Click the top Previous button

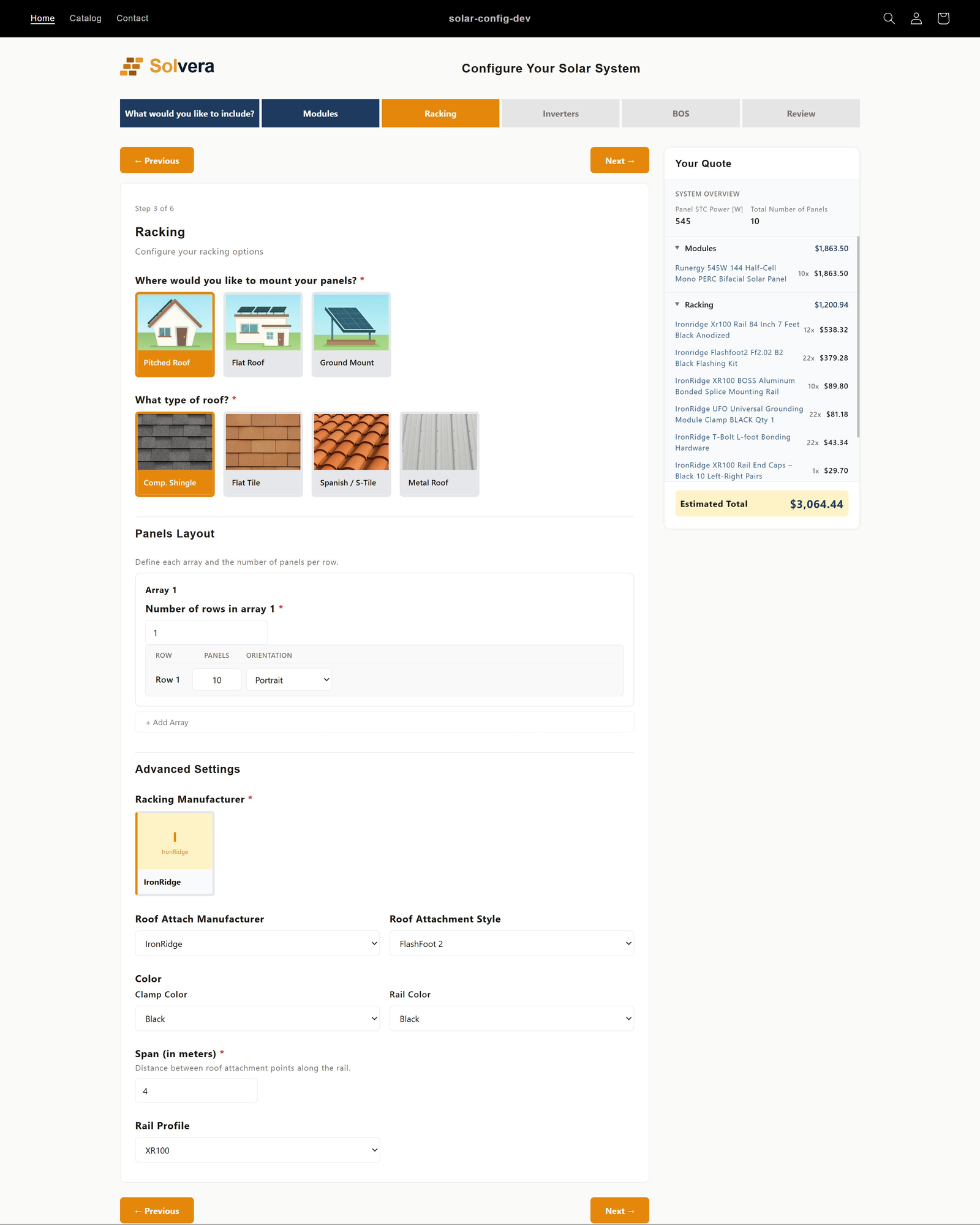[x=157, y=160]
